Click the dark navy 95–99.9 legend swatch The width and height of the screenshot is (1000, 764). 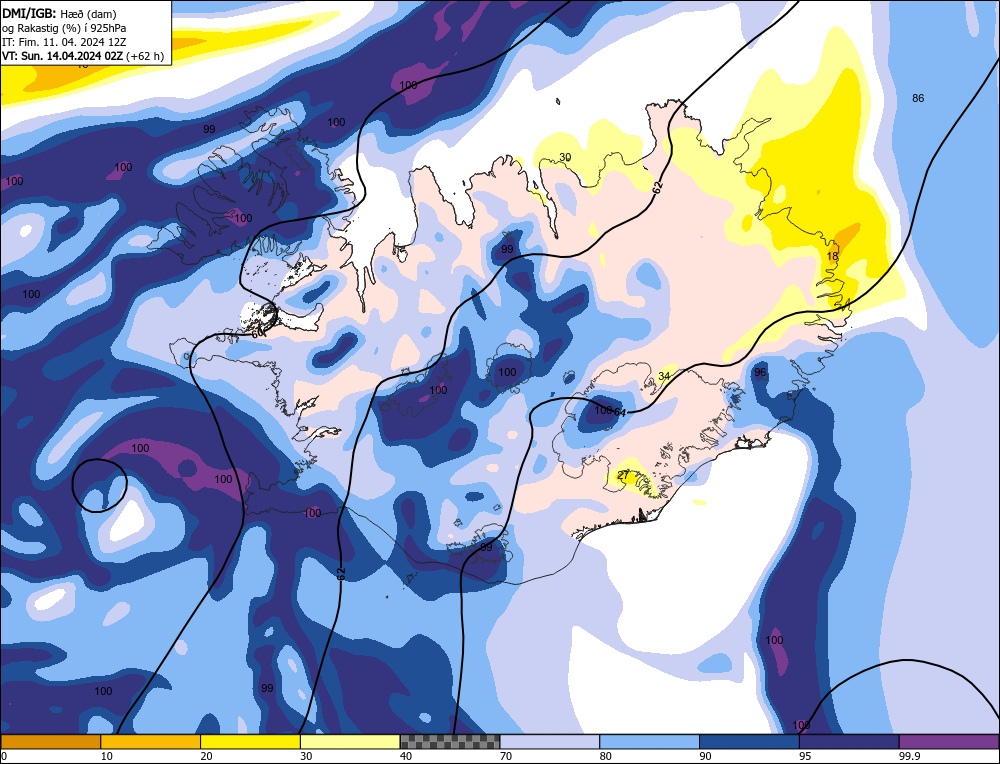point(849,741)
